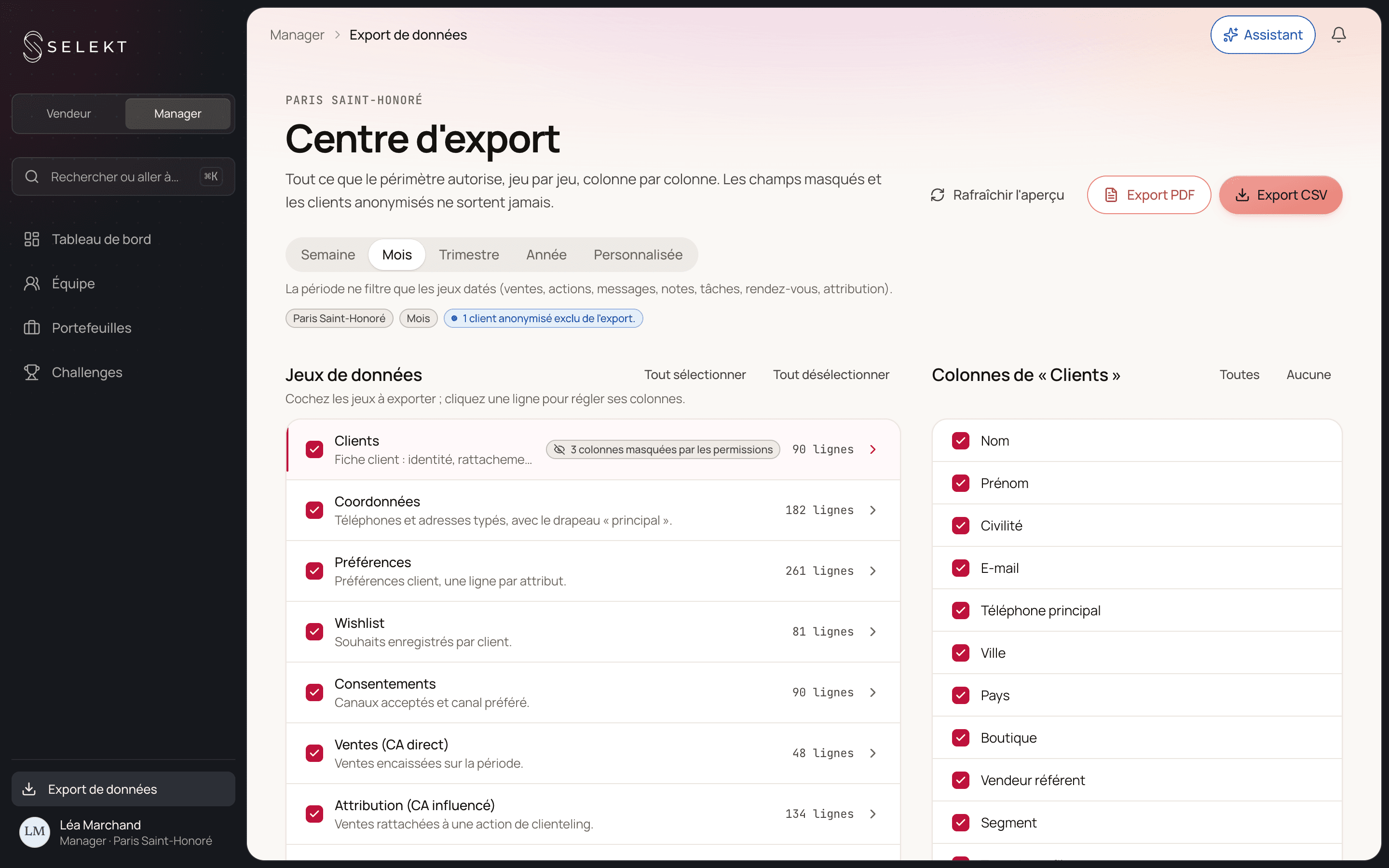Click Rafraîchir l'aperçu
Image resolution: width=1389 pixels, height=868 pixels.
(997, 195)
